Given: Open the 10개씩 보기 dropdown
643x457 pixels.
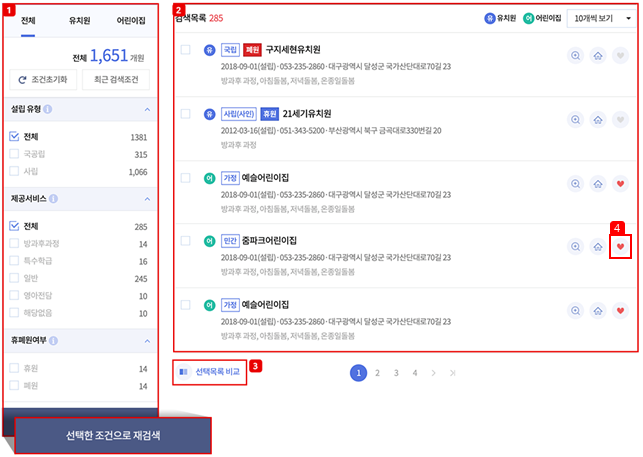Looking at the screenshot, I should (x=601, y=18).
